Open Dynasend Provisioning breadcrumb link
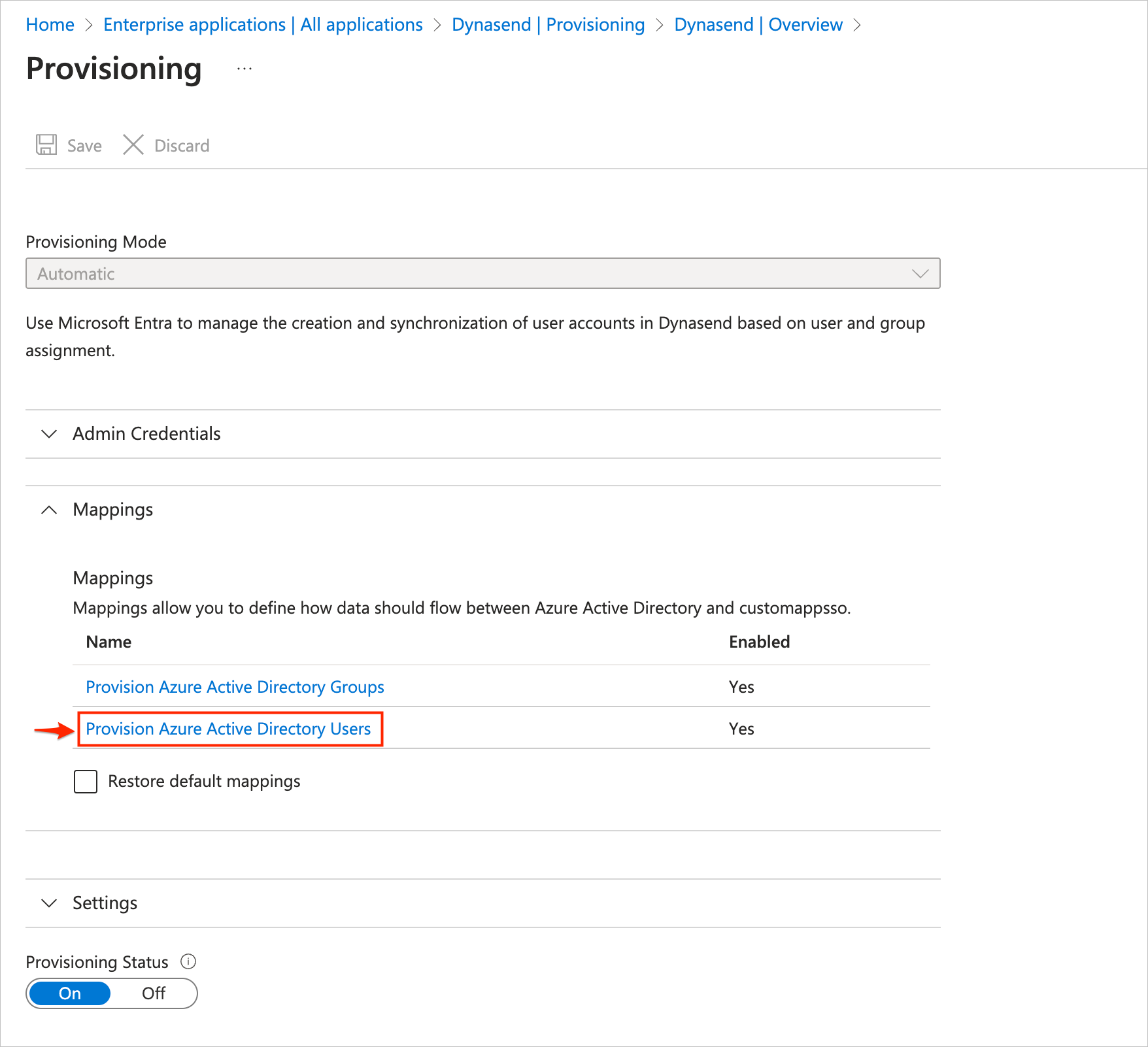The width and height of the screenshot is (1148, 1047). click(548, 25)
